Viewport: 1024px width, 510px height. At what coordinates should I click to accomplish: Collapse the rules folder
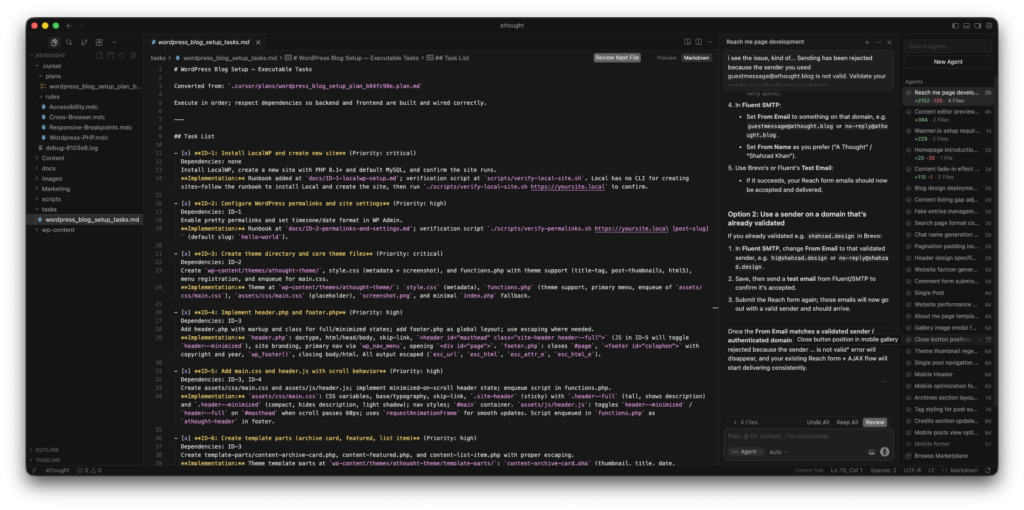click(x=52, y=97)
